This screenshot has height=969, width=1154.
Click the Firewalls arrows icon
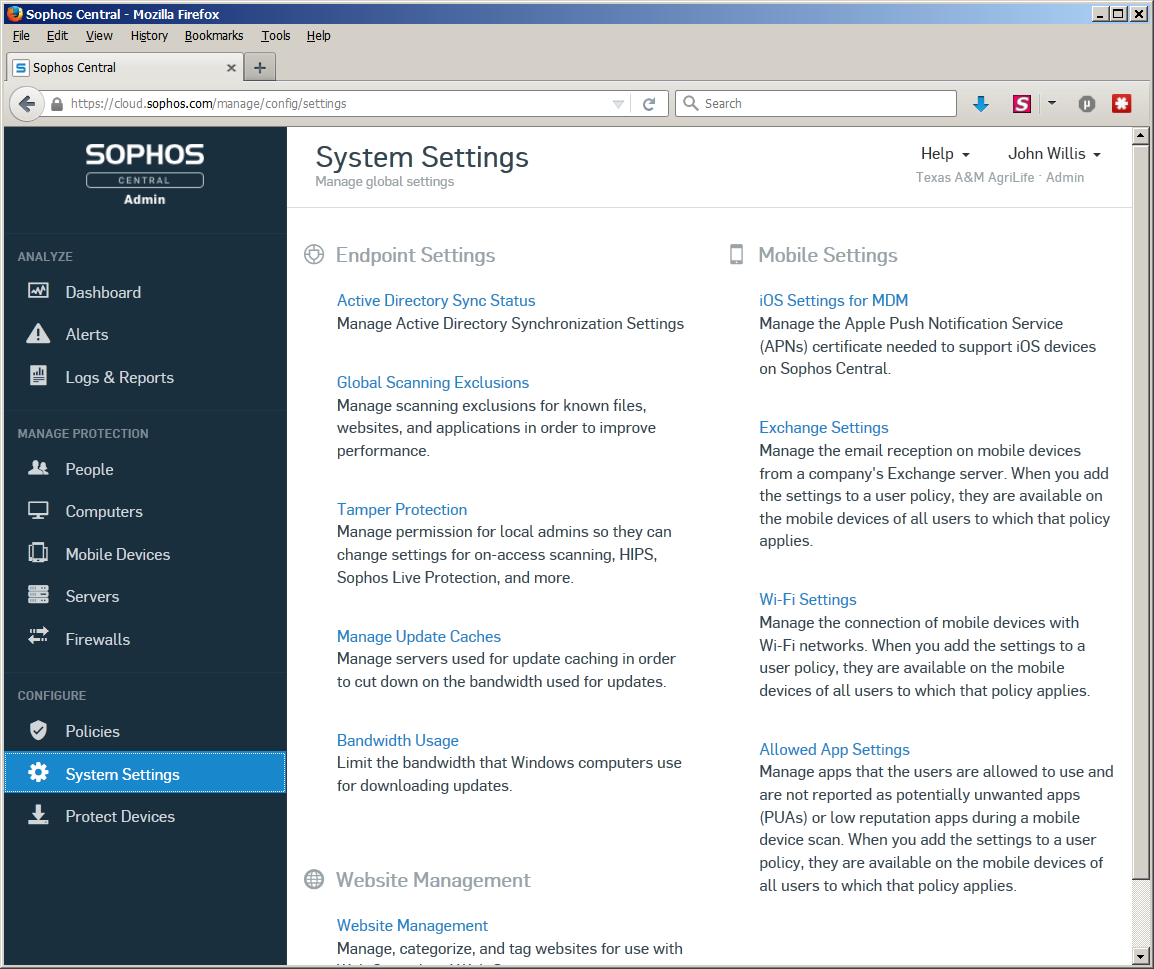tap(38, 636)
